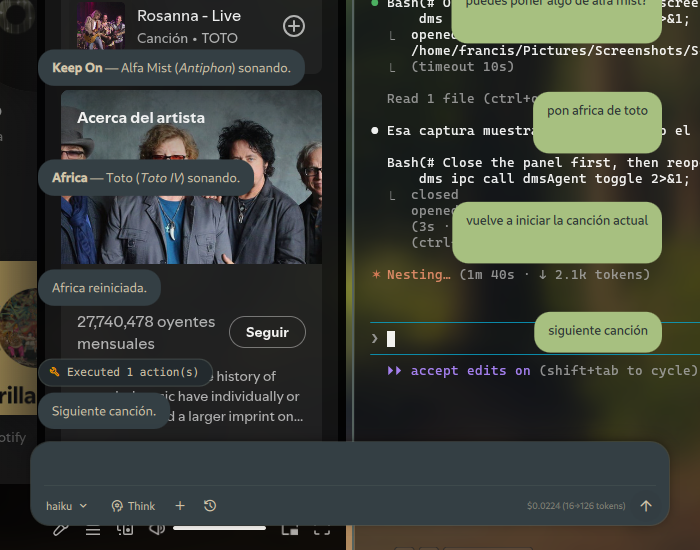700x550 pixels.
Task: Toggle the Think mode option
Action: [133, 506]
